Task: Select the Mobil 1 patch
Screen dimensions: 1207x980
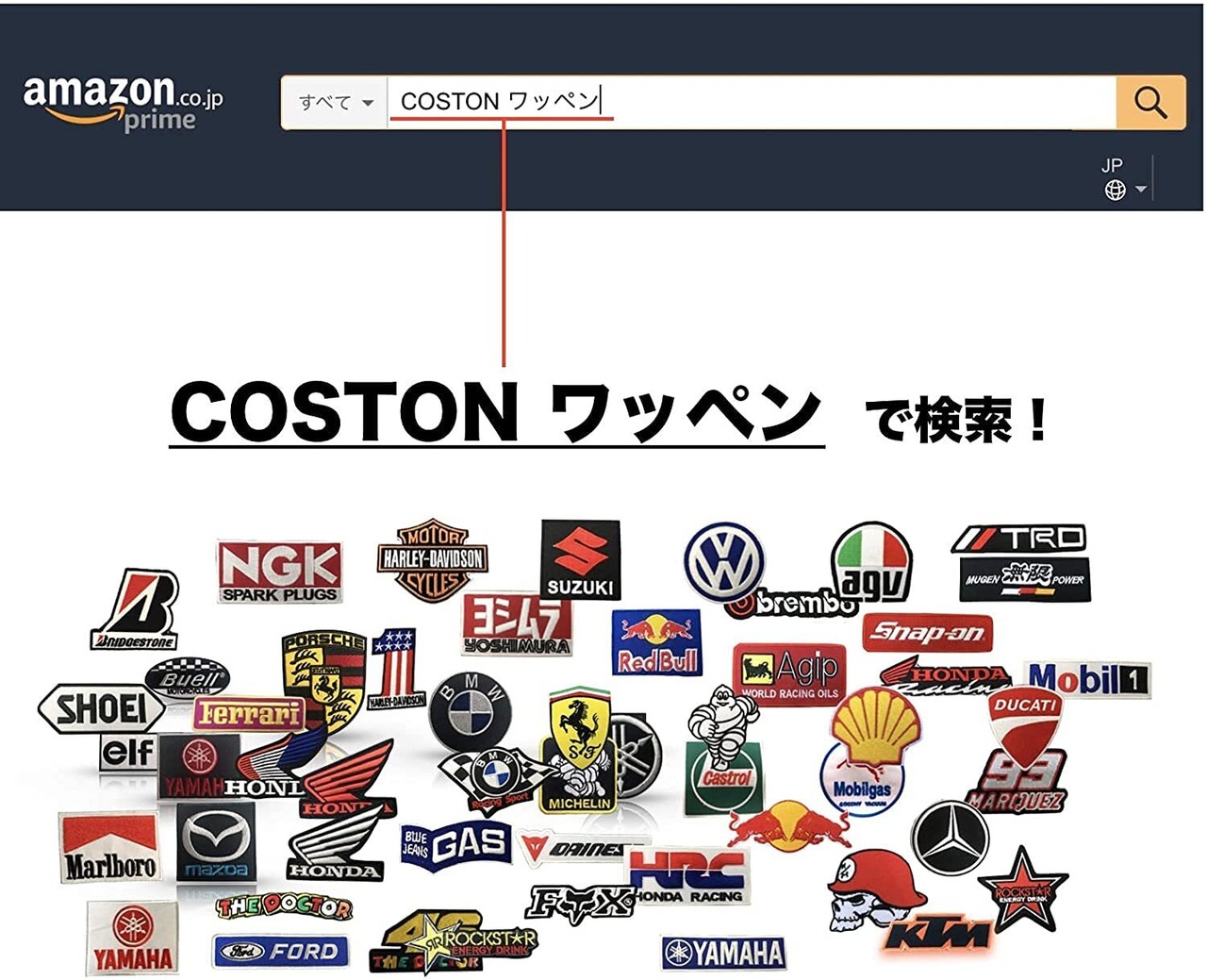Action: (x=1088, y=679)
